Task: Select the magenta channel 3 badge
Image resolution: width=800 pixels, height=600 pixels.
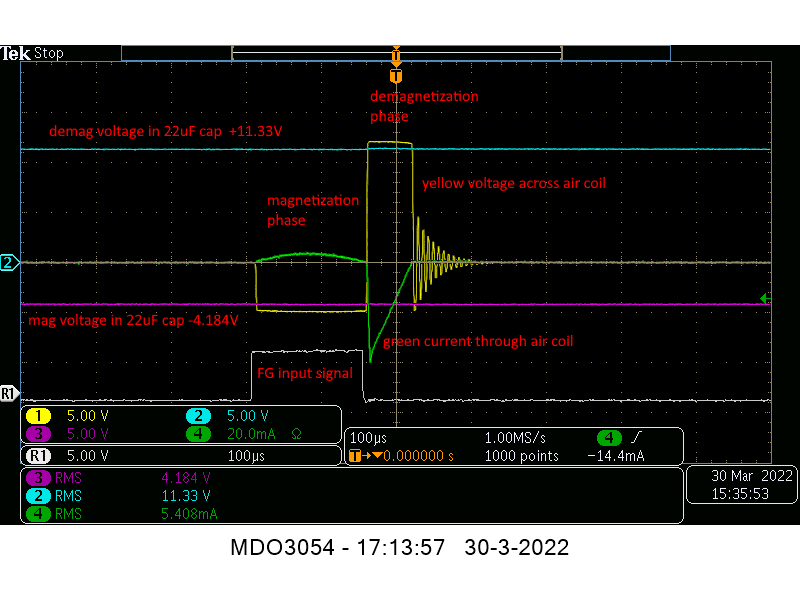Action: click(37, 434)
